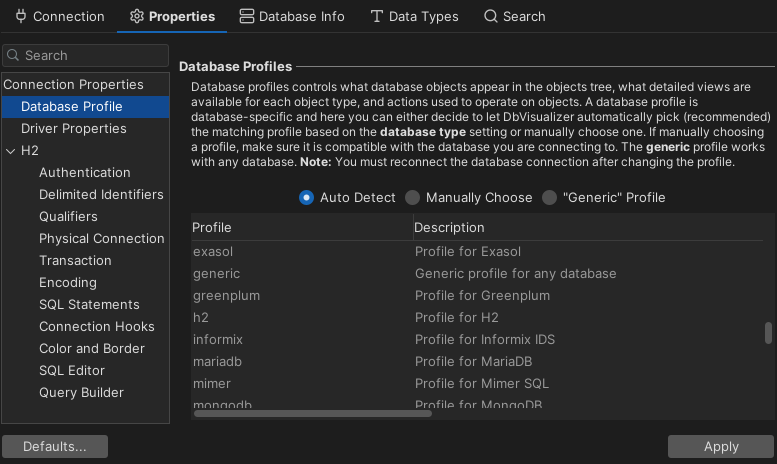Screen dimensions: 777x464
Task: Switch to the Data Types tab
Action: point(414,16)
